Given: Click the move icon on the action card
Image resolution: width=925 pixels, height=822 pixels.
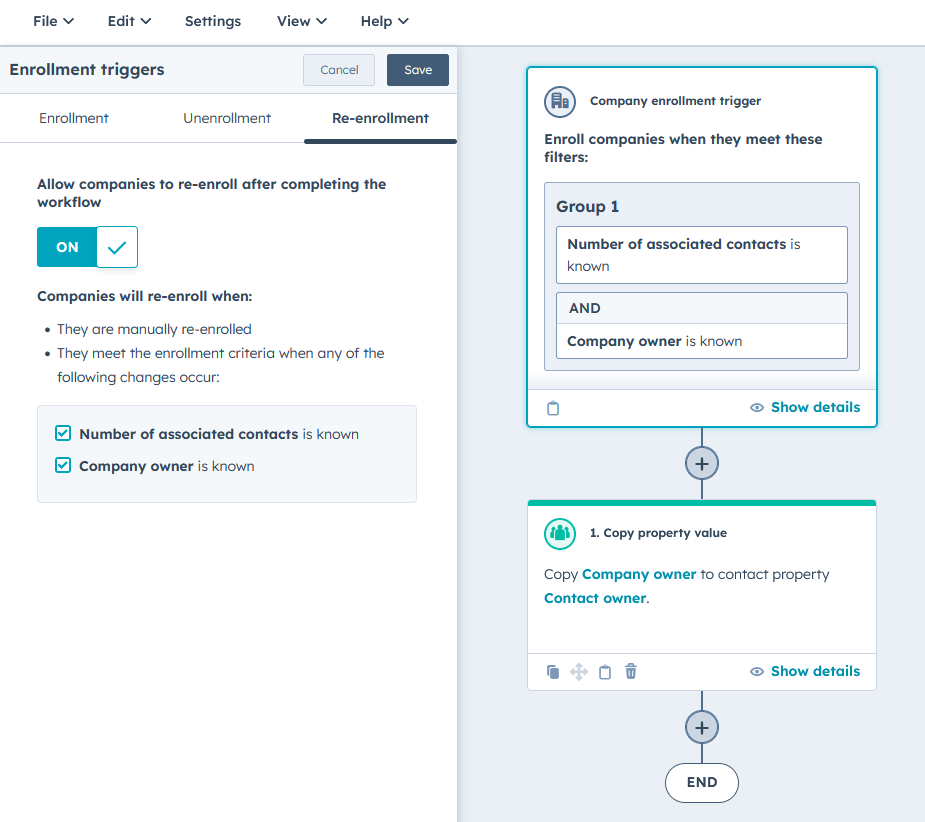Looking at the screenshot, I should click(579, 671).
